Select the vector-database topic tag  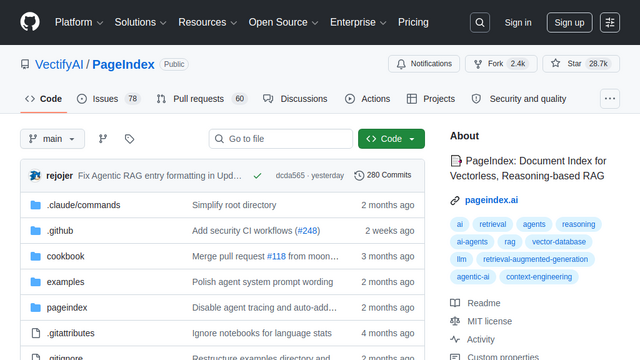pyautogui.click(x=559, y=242)
